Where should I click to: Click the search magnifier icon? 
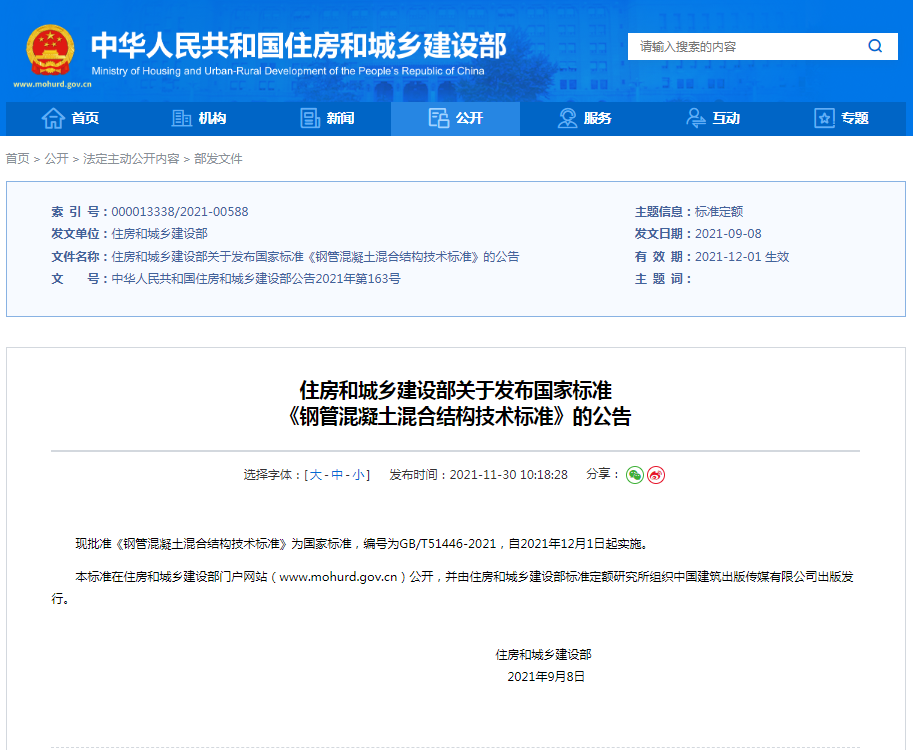(875, 46)
